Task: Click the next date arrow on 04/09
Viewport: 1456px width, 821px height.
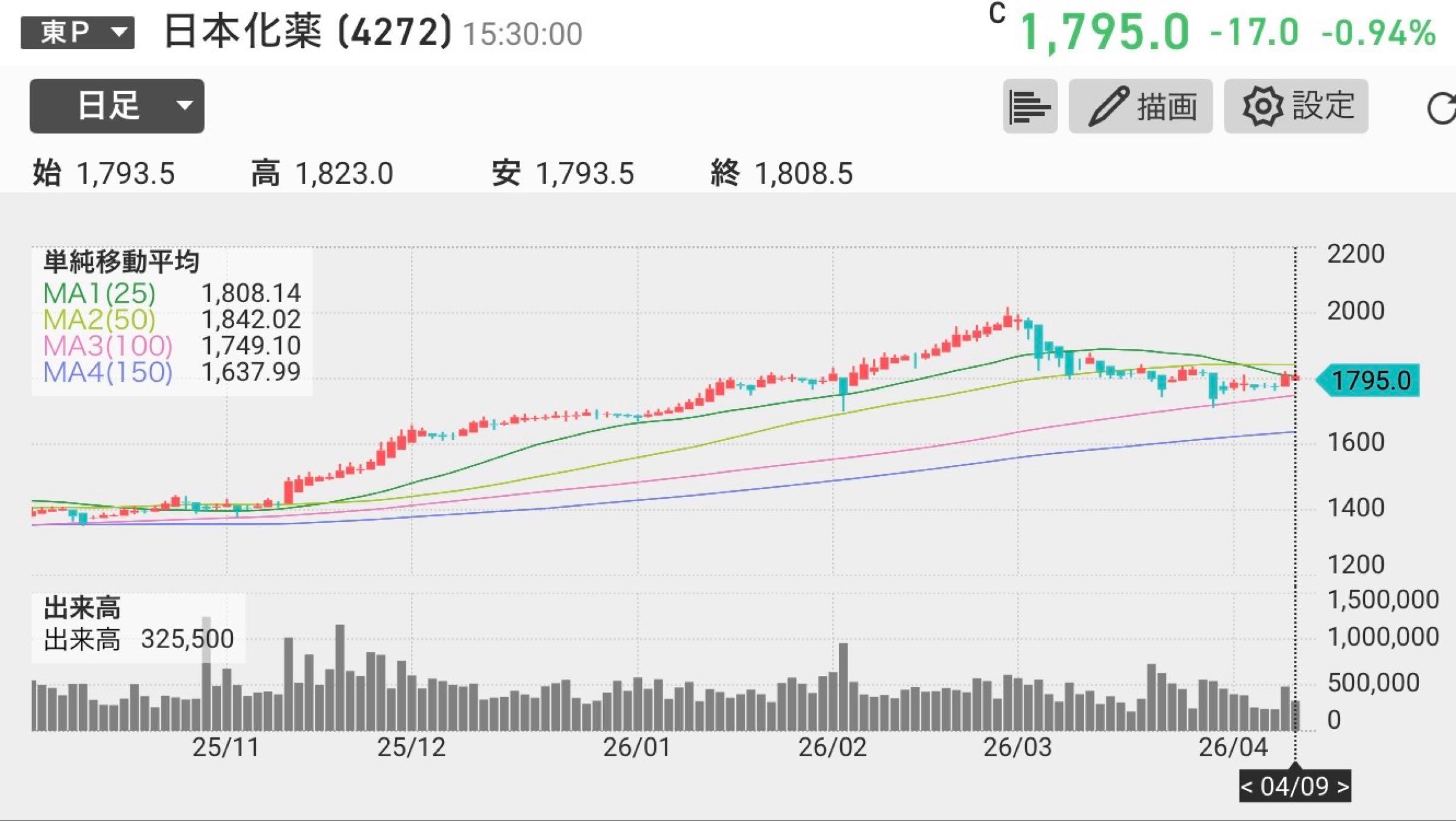Action: pyautogui.click(x=1343, y=786)
